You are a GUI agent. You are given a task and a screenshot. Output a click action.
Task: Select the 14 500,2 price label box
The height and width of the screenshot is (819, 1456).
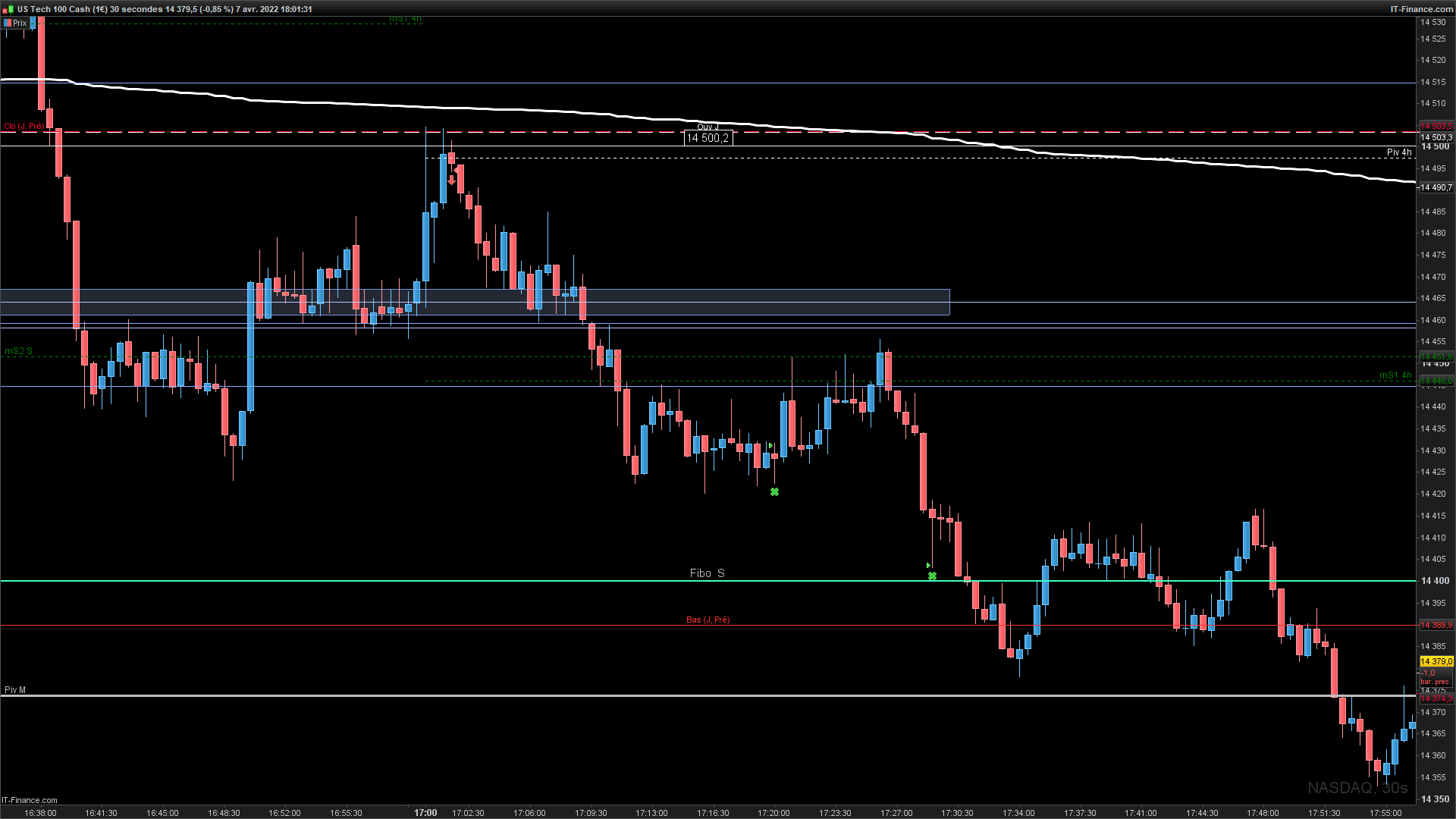click(x=708, y=138)
